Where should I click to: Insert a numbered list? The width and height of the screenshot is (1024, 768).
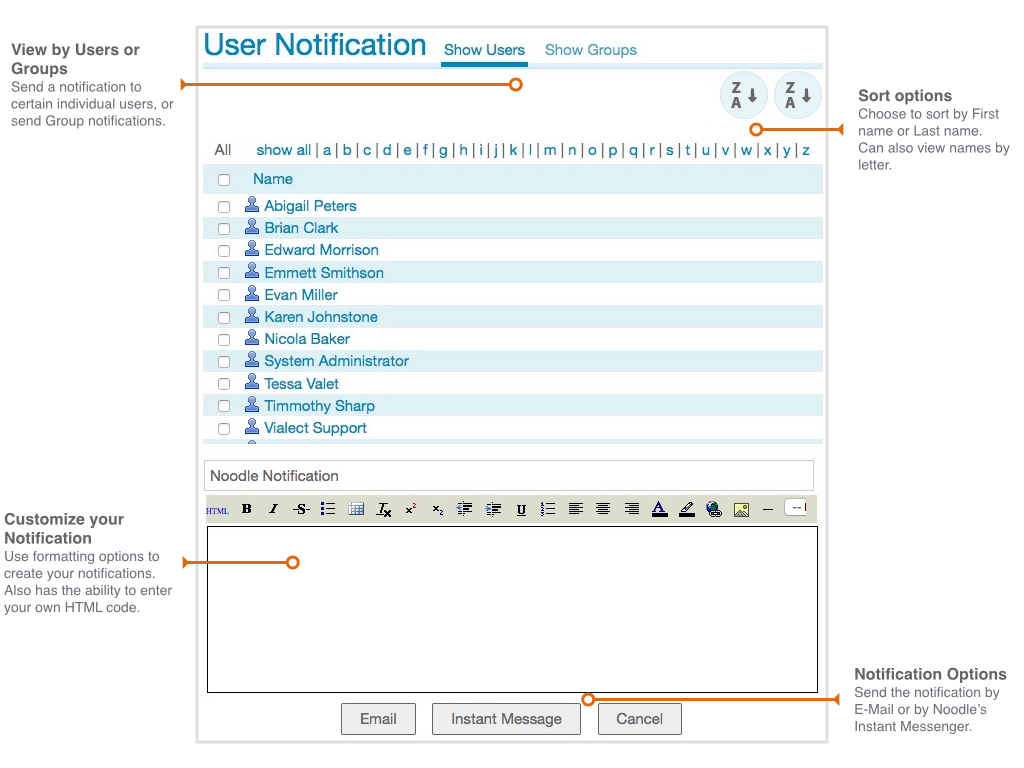pyautogui.click(x=548, y=509)
